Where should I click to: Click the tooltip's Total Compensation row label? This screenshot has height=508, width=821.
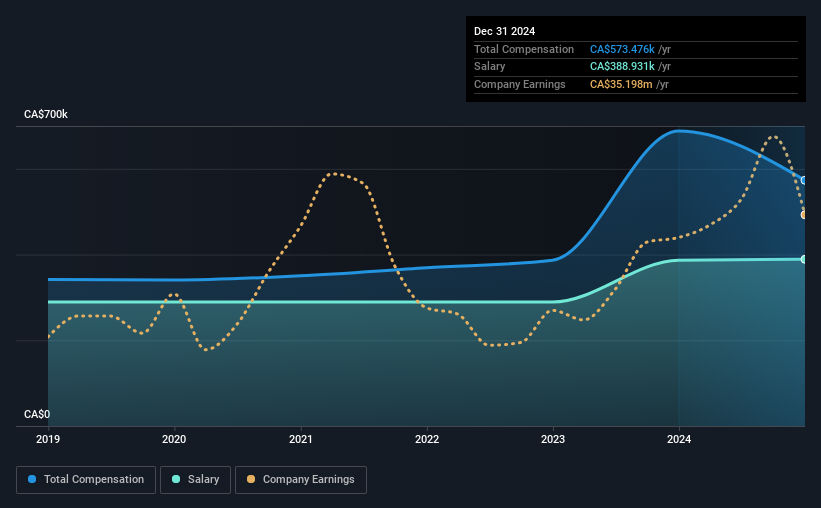click(524, 49)
